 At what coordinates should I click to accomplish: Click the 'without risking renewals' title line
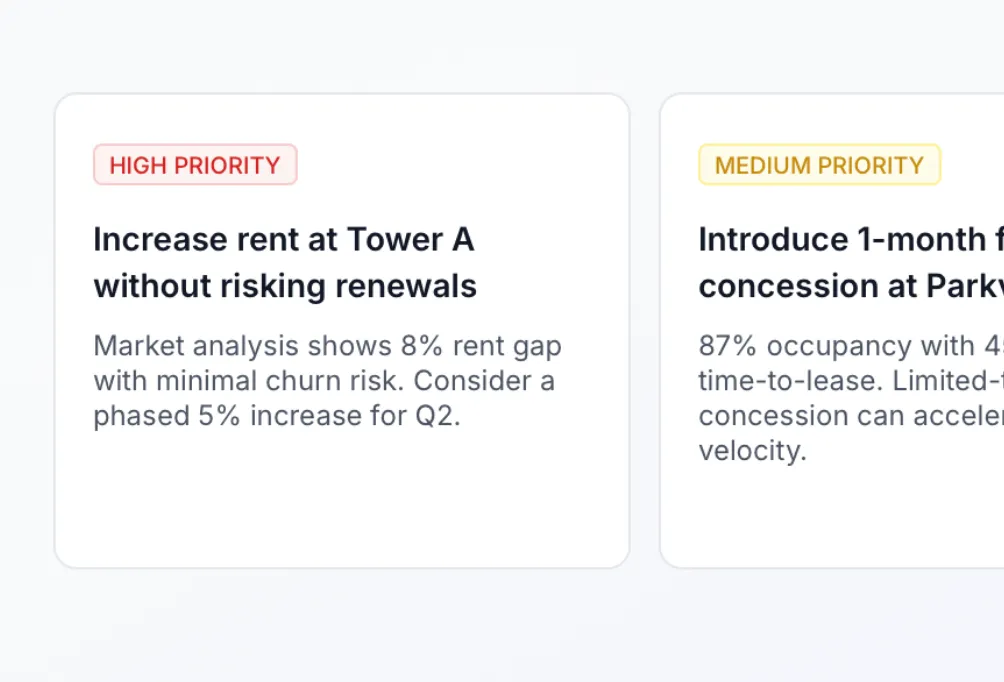[x=285, y=286]
